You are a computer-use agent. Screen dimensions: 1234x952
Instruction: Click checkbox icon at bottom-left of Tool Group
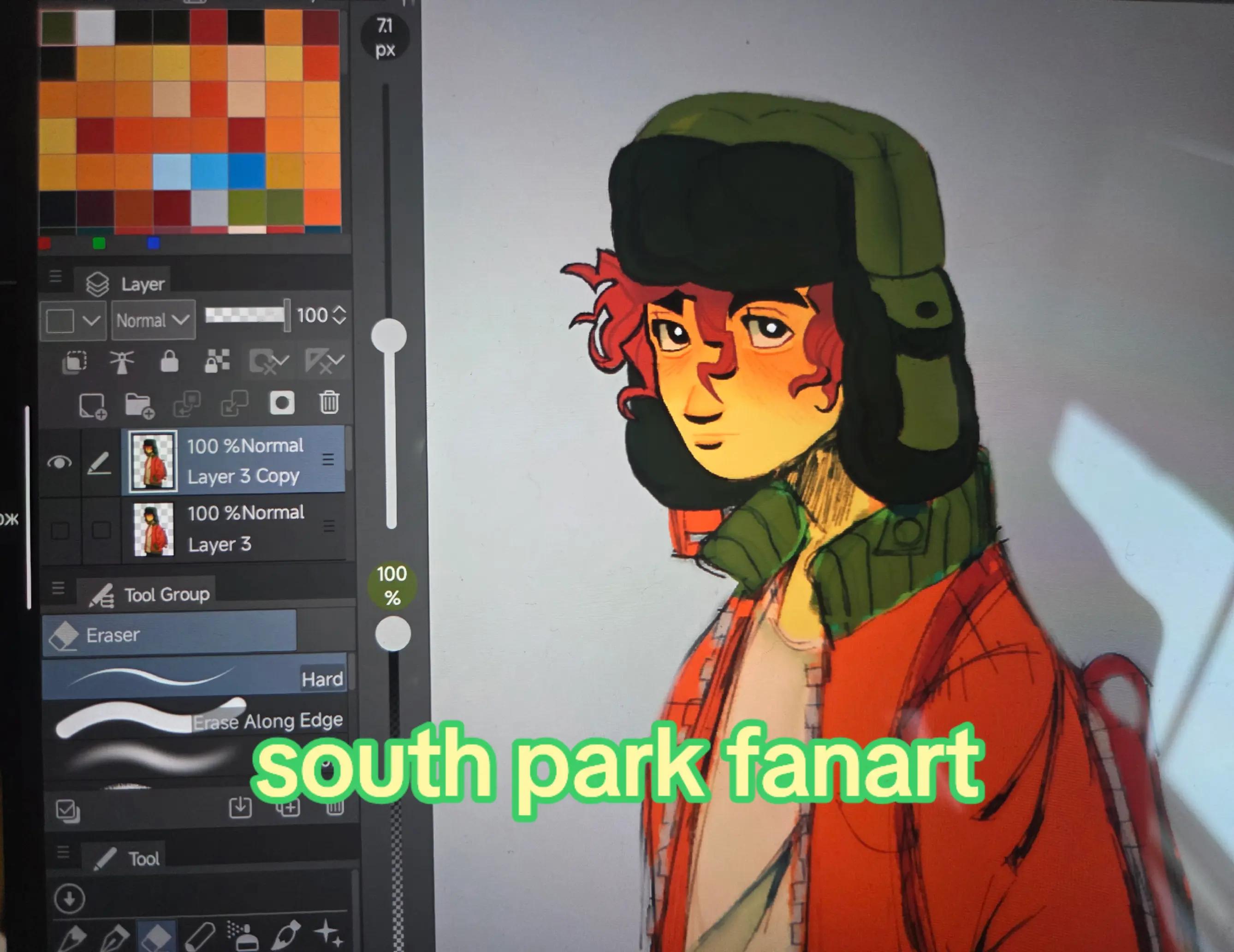68,811
